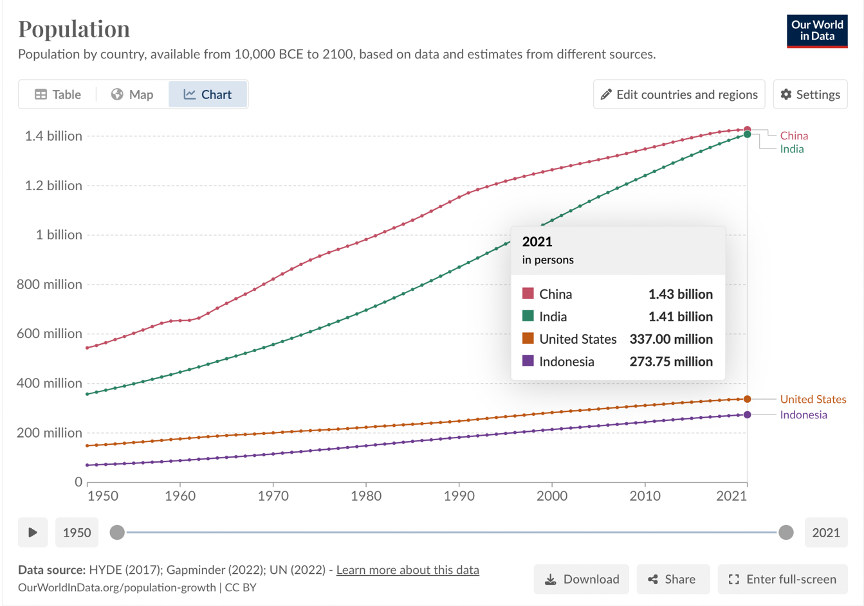Share this population chart
The image size is (864, 606).
pyautogui.click(x=673, y=579)
